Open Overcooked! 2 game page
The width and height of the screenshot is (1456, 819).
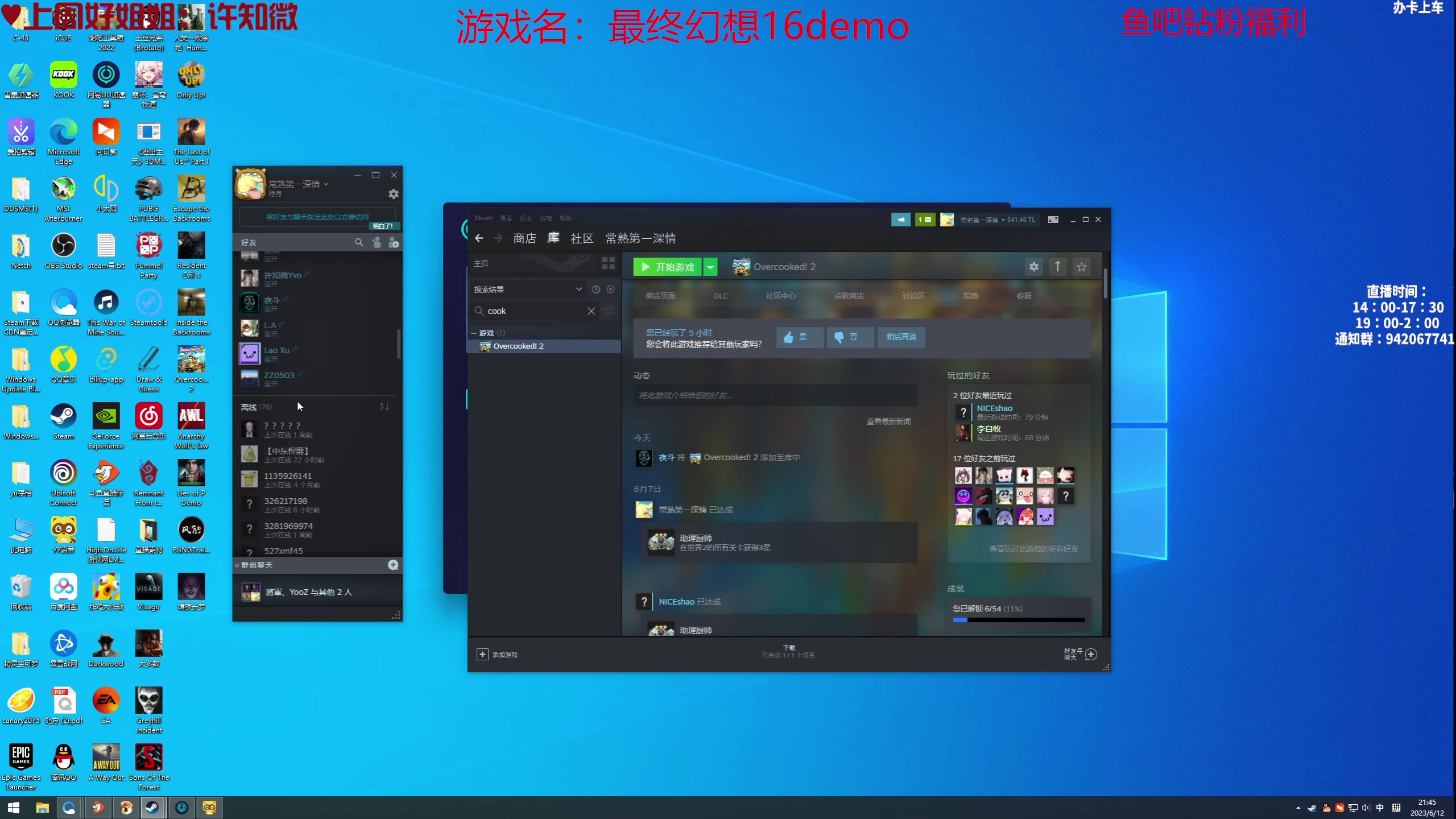[518, 346]
